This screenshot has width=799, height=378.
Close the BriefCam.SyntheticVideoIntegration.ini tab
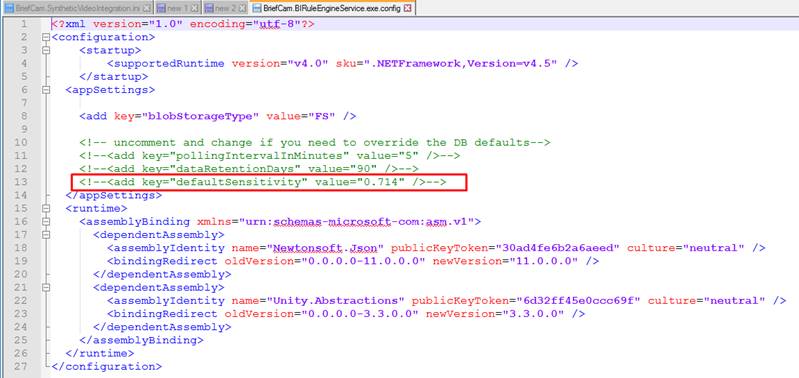tap(147, 9)
